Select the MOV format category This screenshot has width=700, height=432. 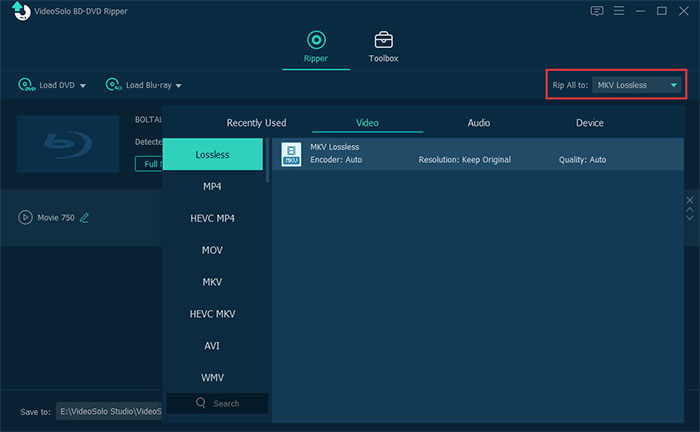click(x=212, y=250)
